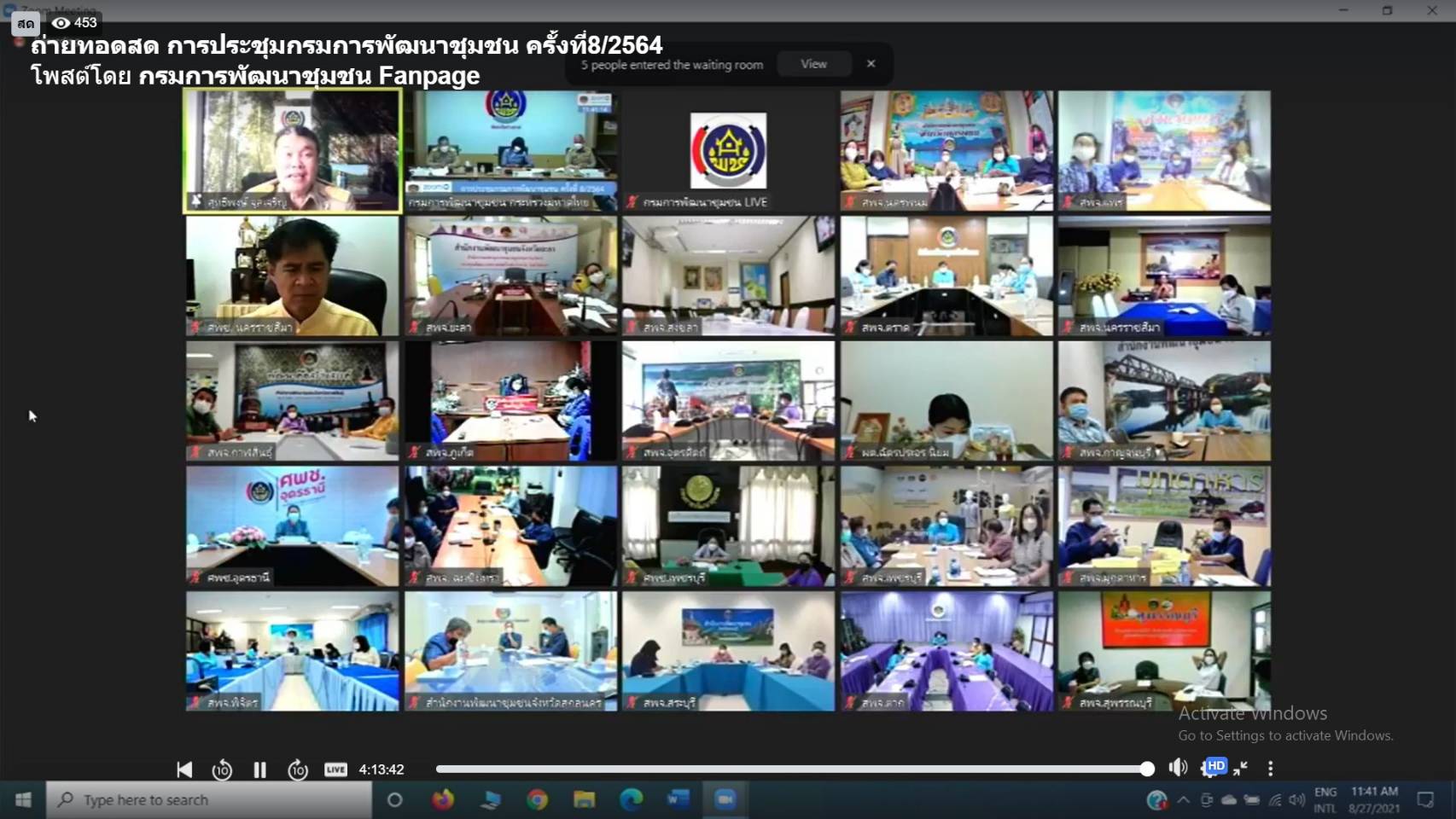Image resolution: width=1456 pixels, height=819 pixels.
Task: Click the red สด live badge
Action: (26, 23)
